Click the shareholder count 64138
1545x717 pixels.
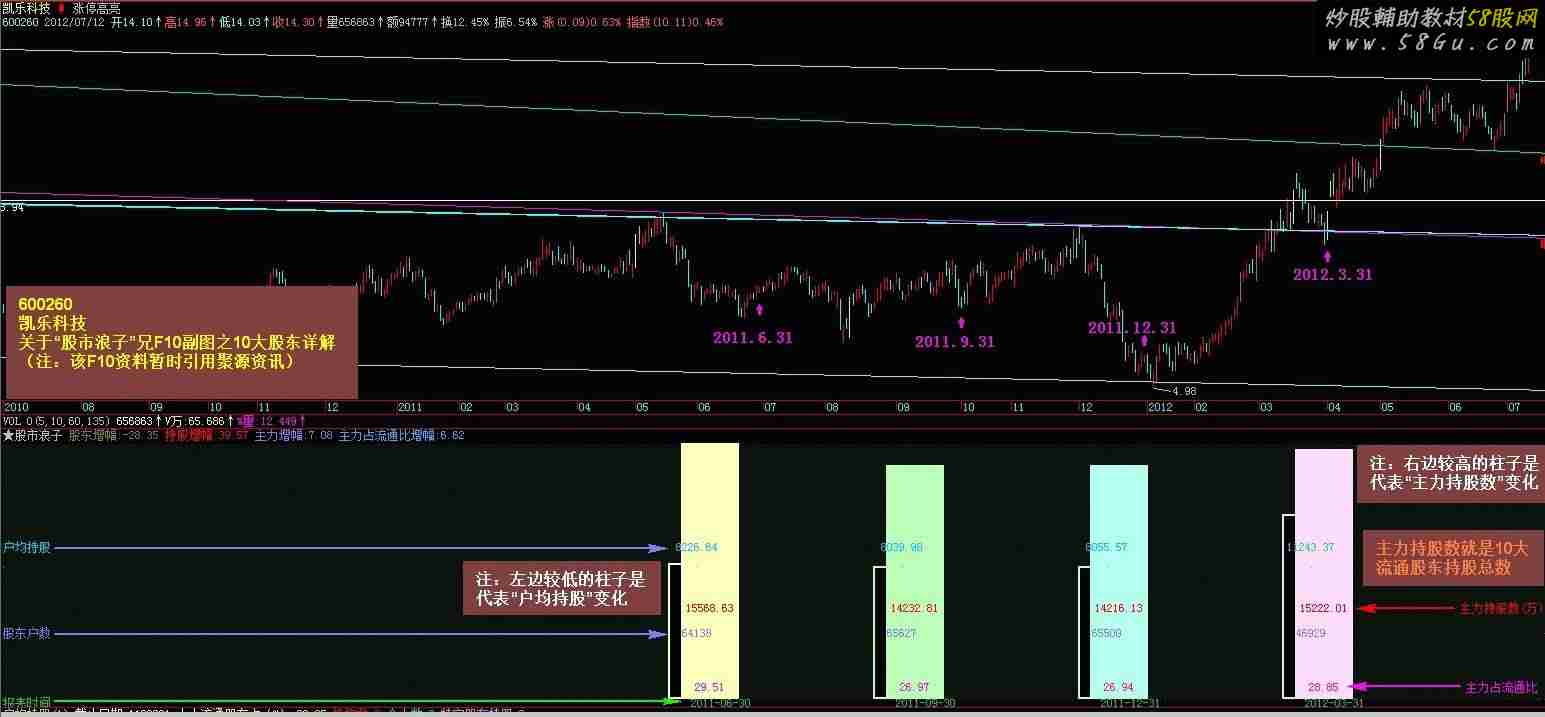click(697, 633)
